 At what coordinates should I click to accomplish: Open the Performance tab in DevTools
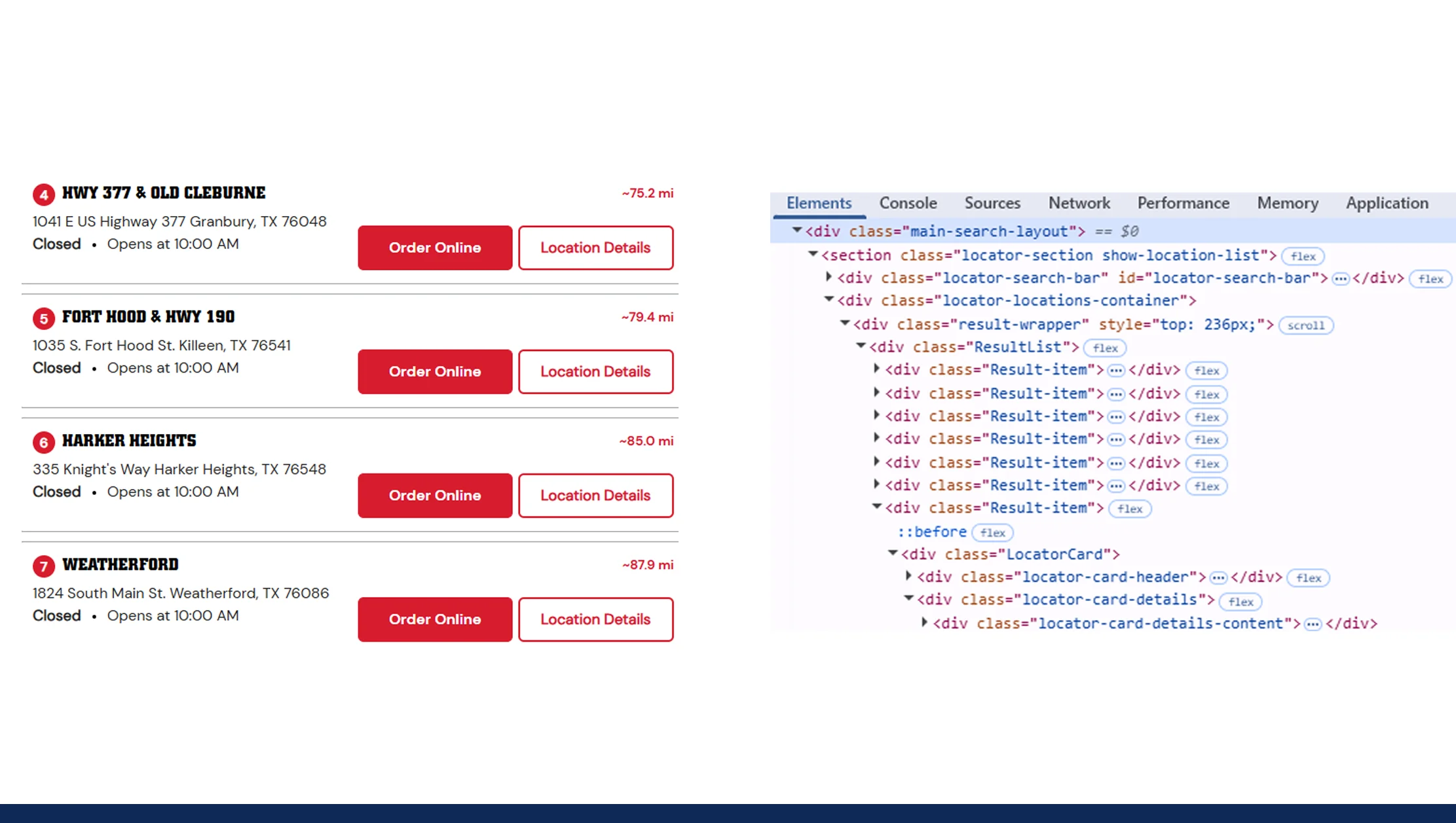(x=1183, y=203)
